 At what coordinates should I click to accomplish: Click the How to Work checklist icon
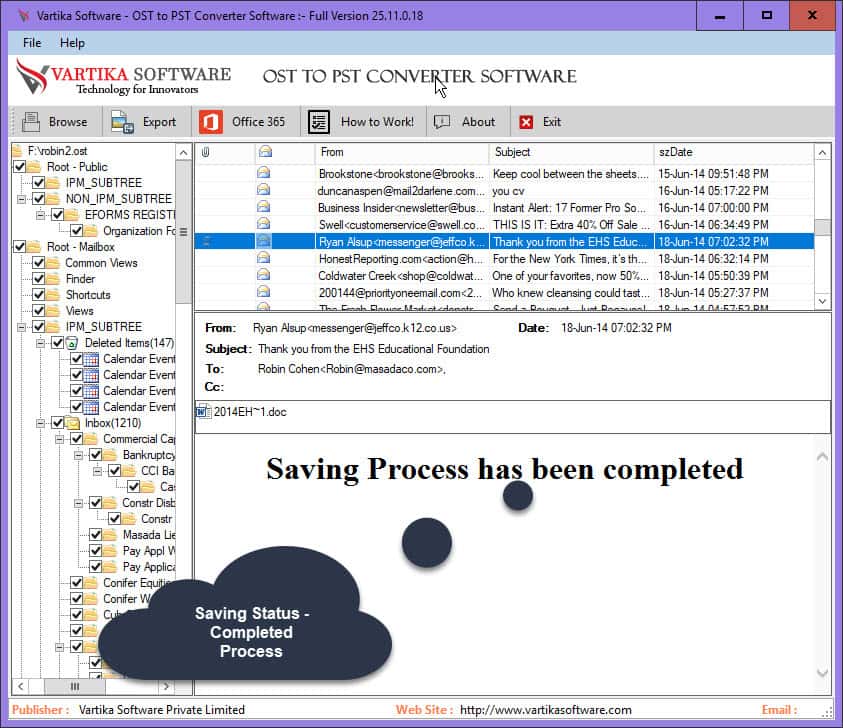click(319, 122)
